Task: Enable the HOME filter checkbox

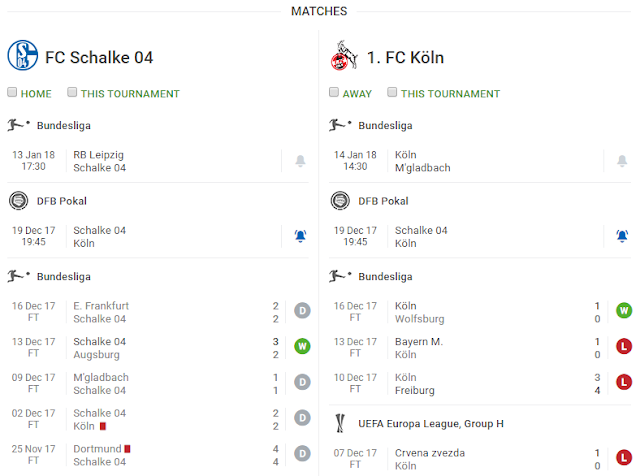Action: [12, 93]
